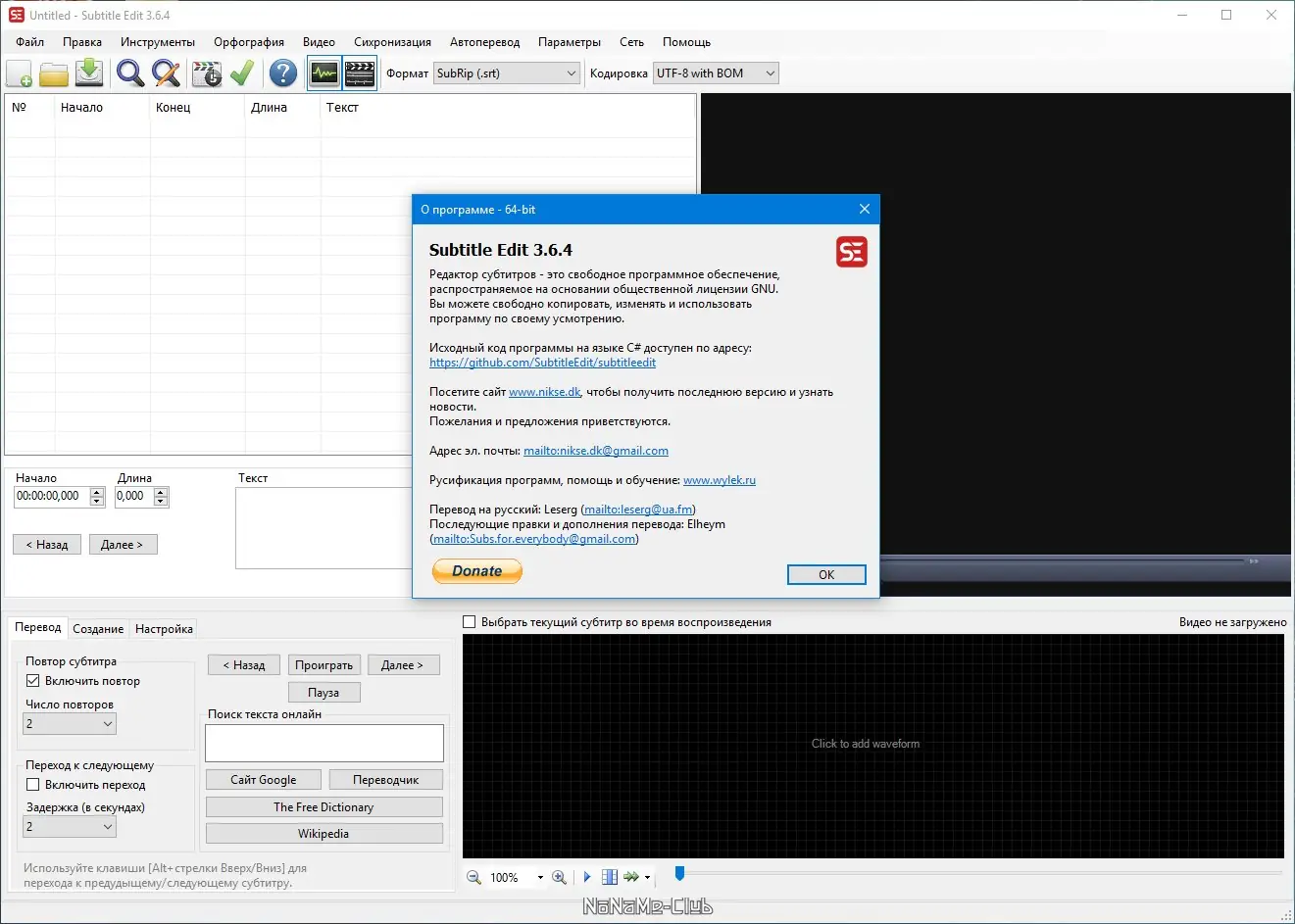Click the 'Поиск текста онлайн' input box

pos(324,744)
